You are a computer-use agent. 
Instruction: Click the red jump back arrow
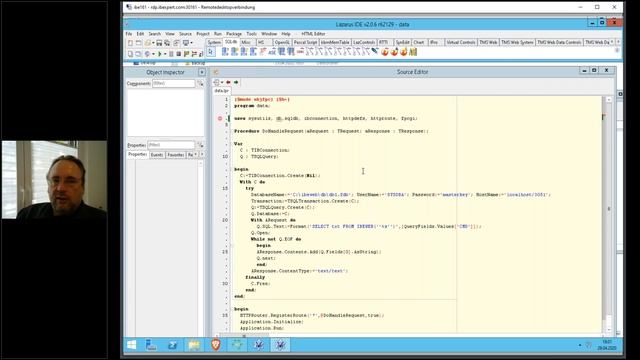pyautogui.click(x=228, y=82)
